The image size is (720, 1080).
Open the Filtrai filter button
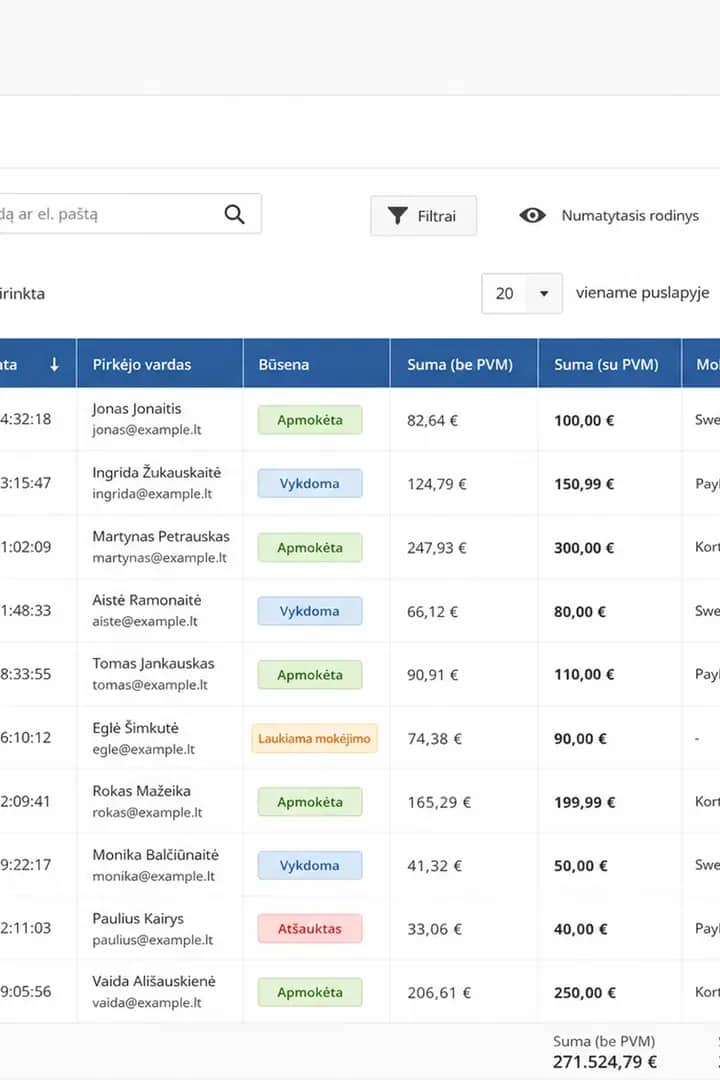[423, 216]
